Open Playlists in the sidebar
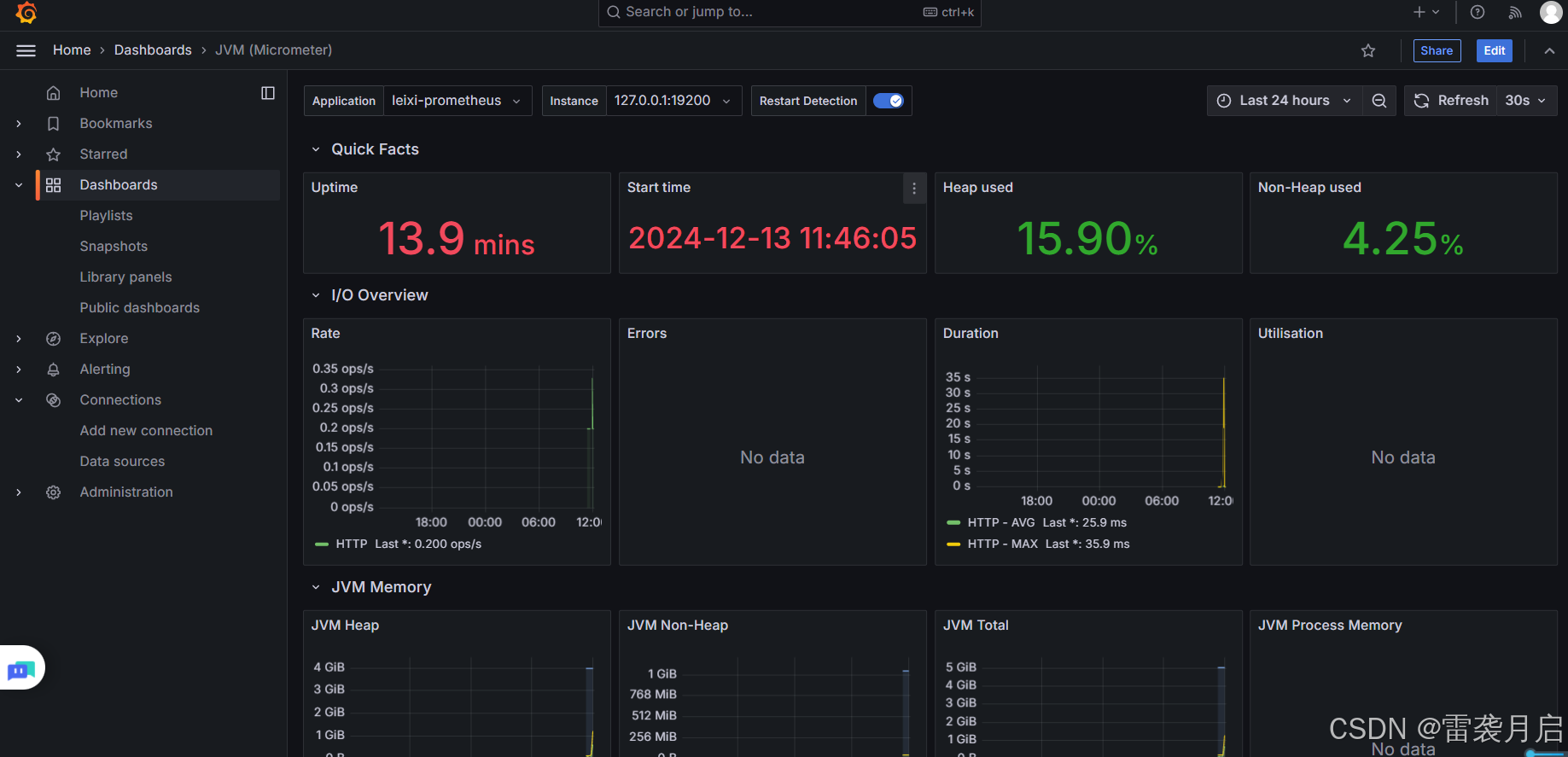The image size is (1568, 757). (106, 216)
